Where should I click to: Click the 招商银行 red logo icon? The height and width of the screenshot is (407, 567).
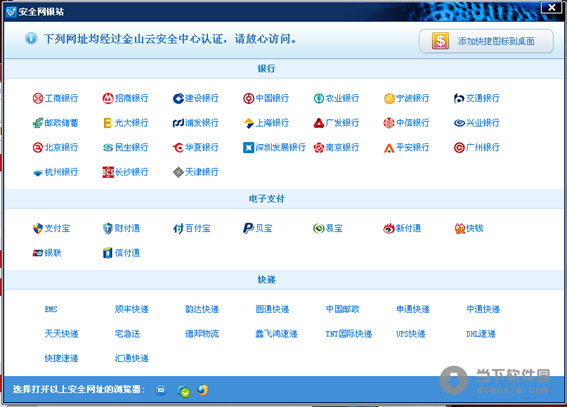(108, 98)
